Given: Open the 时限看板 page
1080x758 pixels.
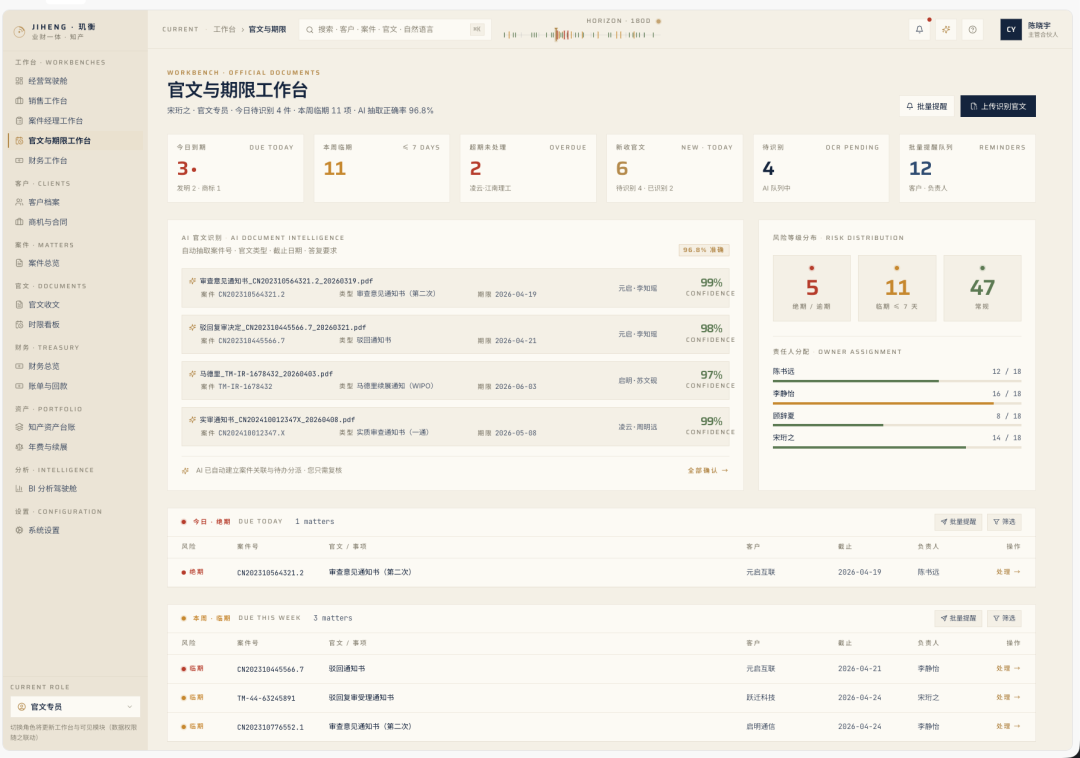Looking at the screenshot, I should 74,324.
